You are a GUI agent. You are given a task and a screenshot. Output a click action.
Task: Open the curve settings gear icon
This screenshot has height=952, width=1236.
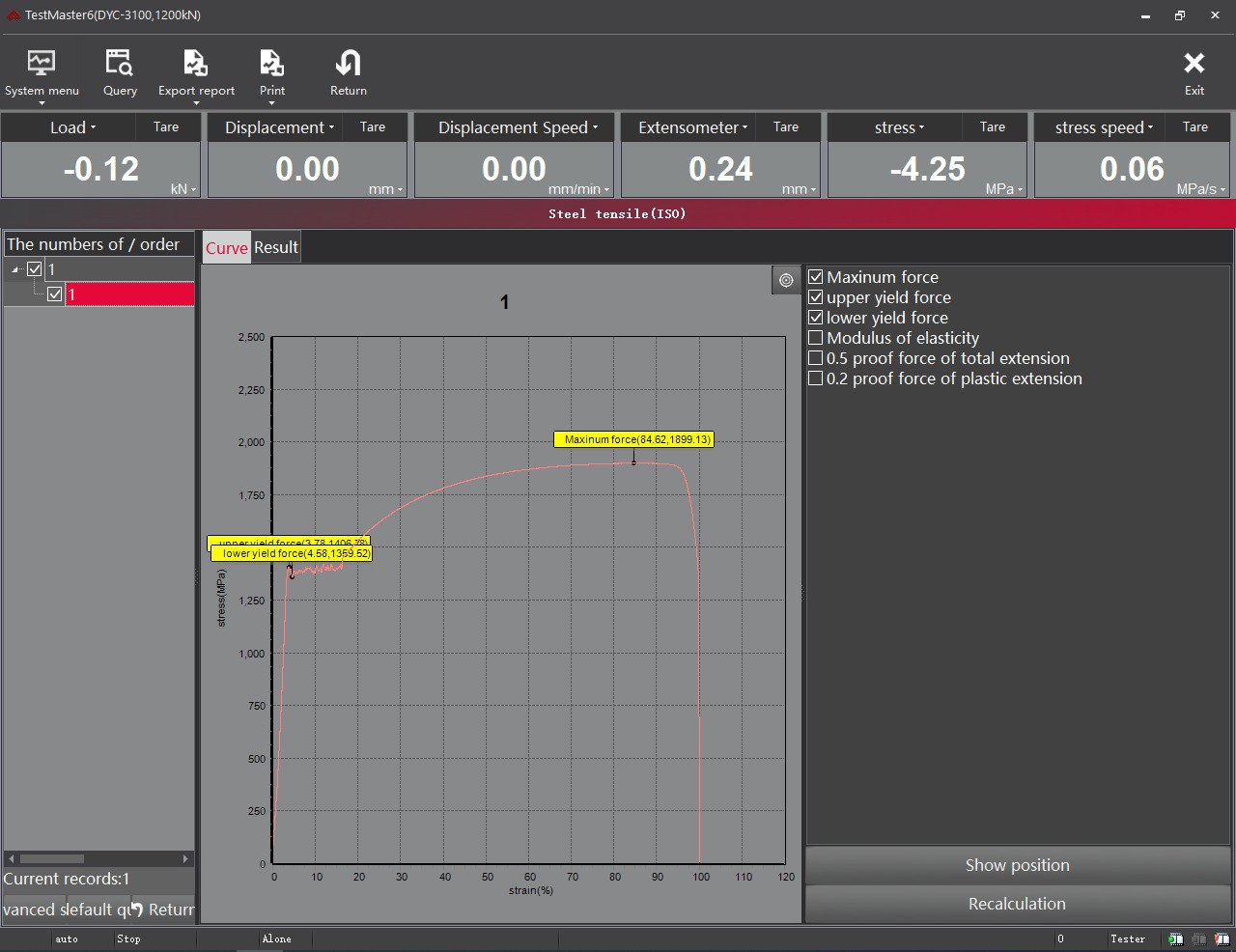click(x=786, y=280)
